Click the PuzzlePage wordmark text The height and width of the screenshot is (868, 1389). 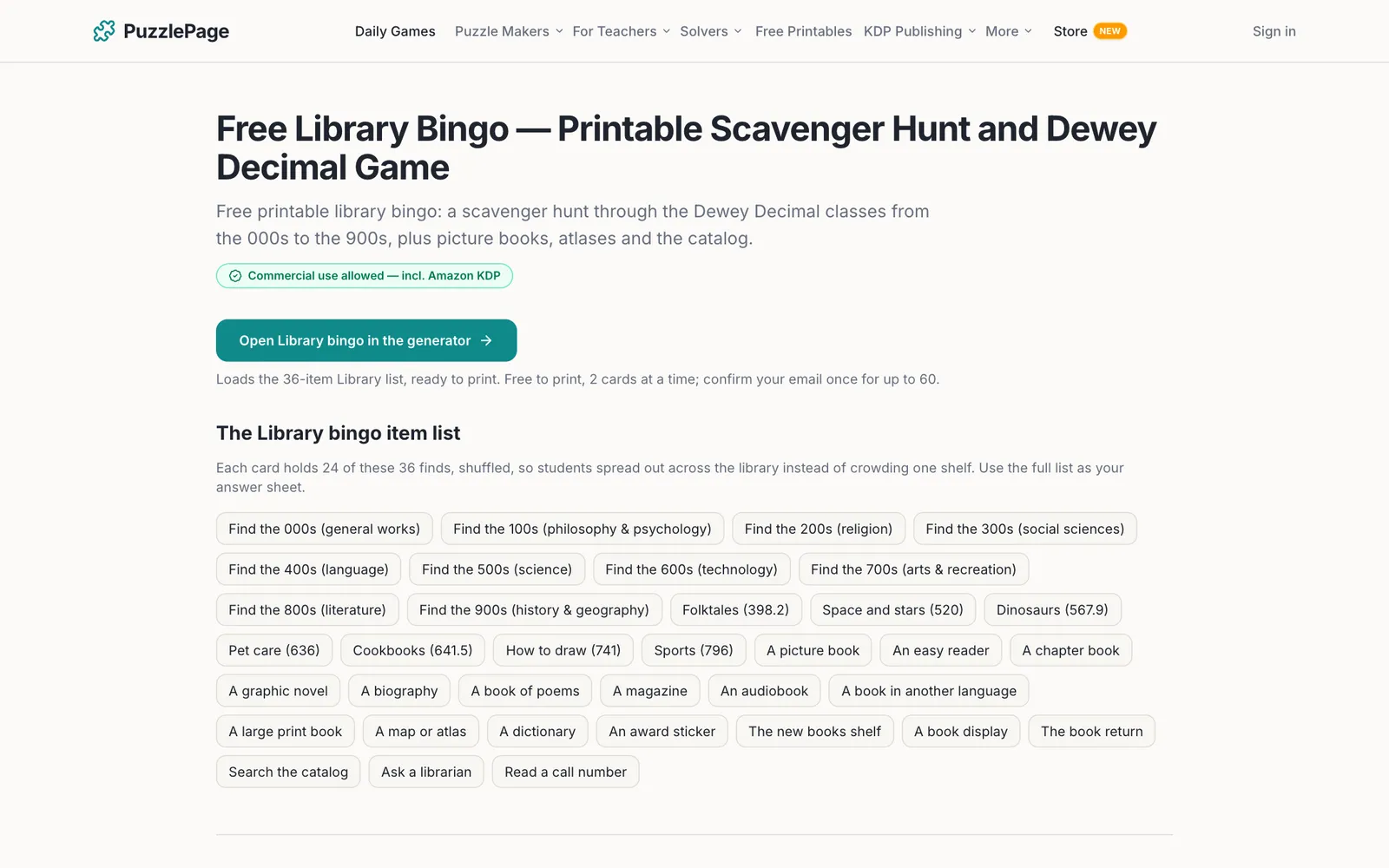(176, 31)
